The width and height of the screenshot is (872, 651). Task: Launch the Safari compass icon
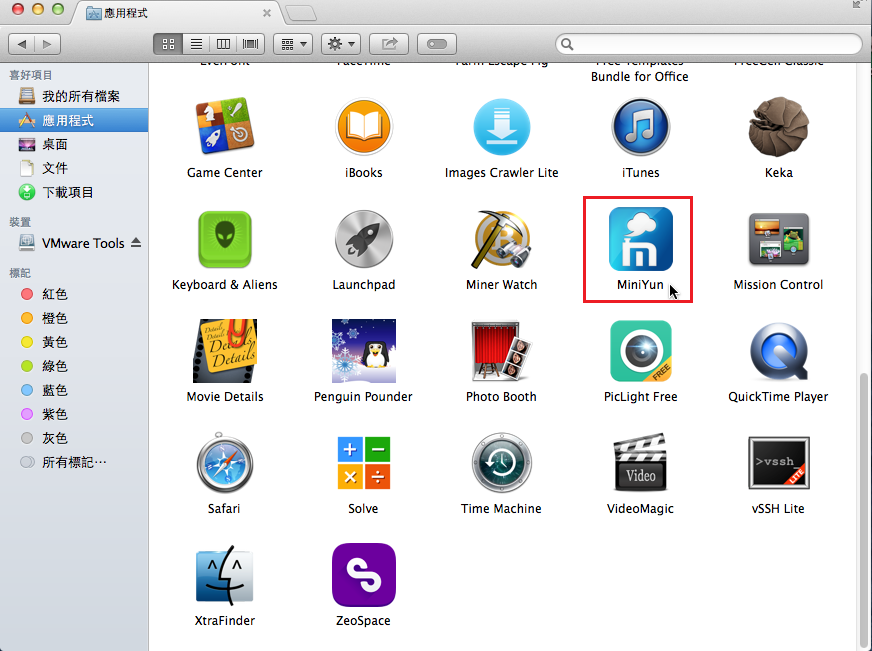point(225,463)
